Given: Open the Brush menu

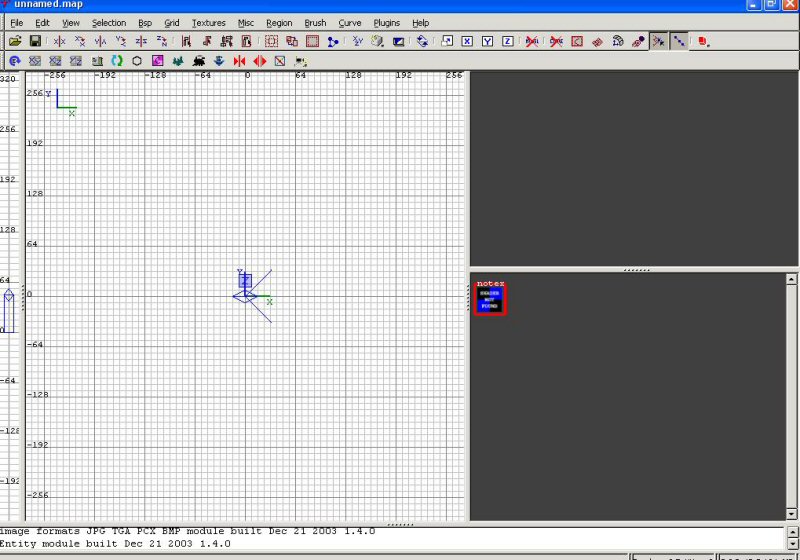Looking at the screenshot, I should (315, 22).
